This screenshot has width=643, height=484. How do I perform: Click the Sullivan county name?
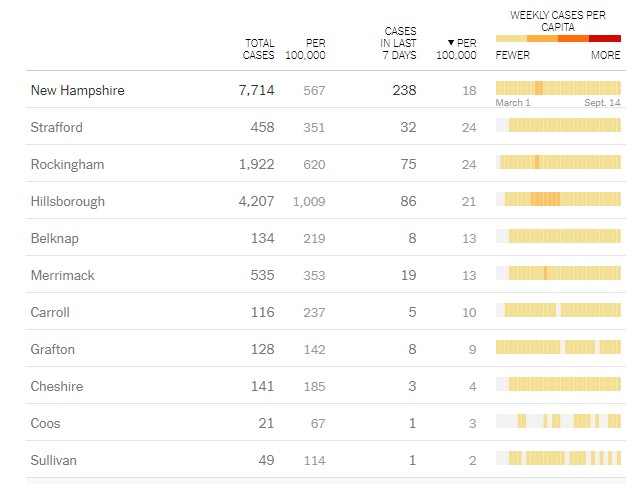click(54, 461)
